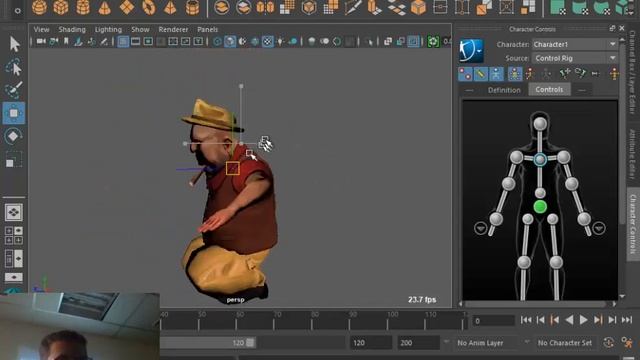The image size is (640, 360).
Task: Activate the Move tool in the toolbox
Action: click(13, 113)
